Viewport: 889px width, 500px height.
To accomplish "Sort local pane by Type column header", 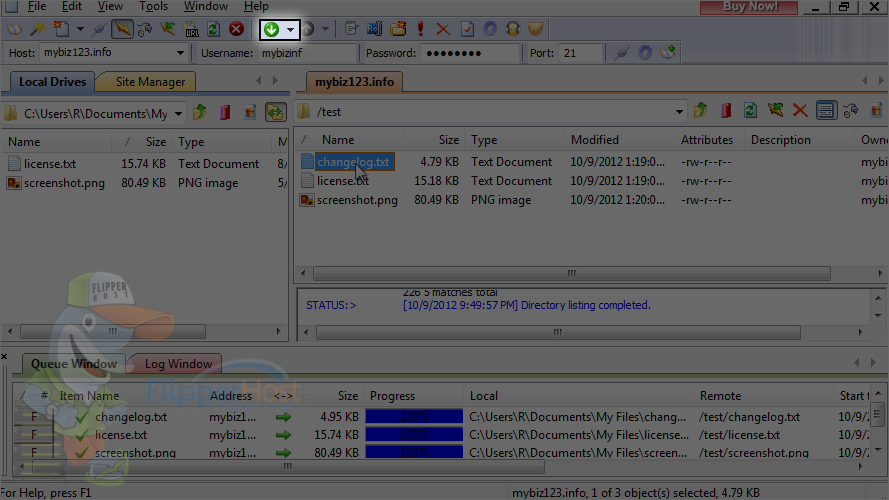I will click(x=223, y=142).
